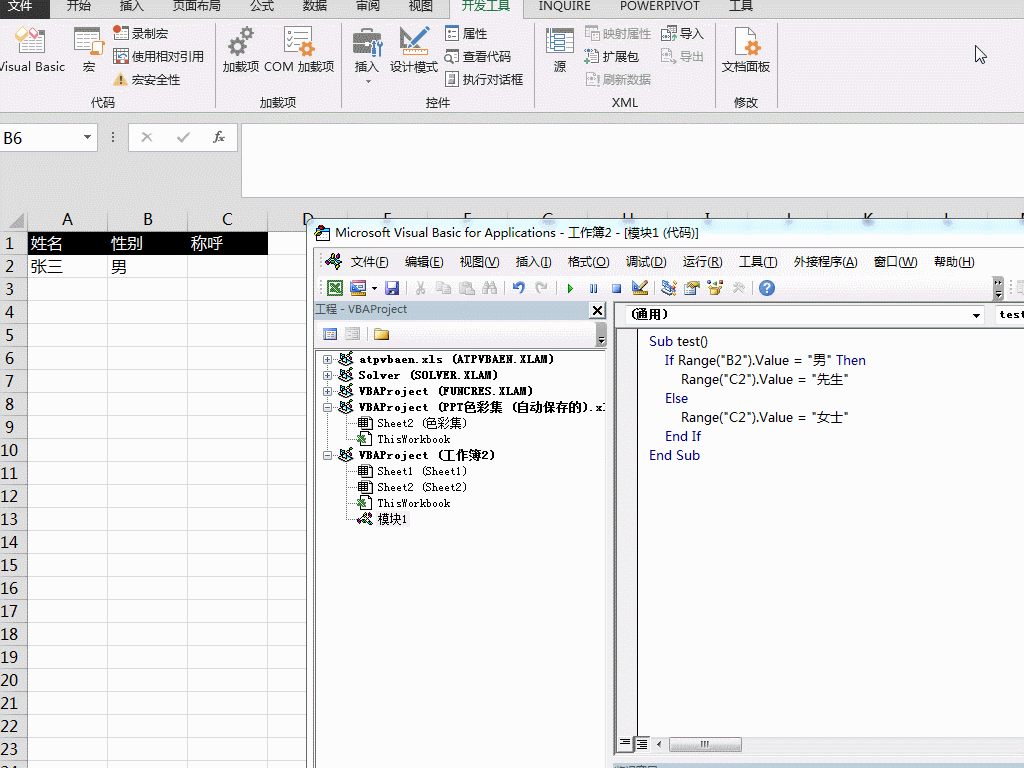Screen dimensions: 1024x768
Task: Click 属性 in the 控件 group
Action: [x=466, y=33]
